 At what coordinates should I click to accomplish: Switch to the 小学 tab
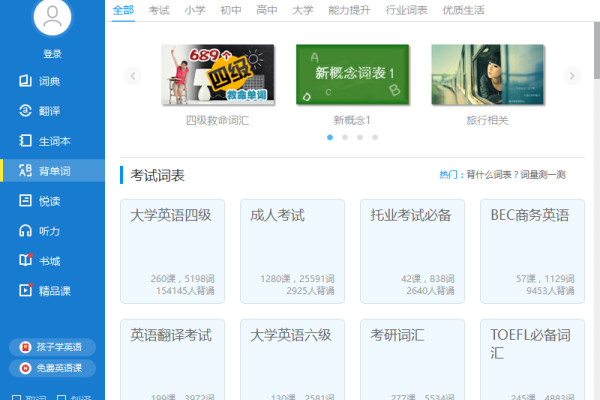pyautogui.click(x=195, y=10)
